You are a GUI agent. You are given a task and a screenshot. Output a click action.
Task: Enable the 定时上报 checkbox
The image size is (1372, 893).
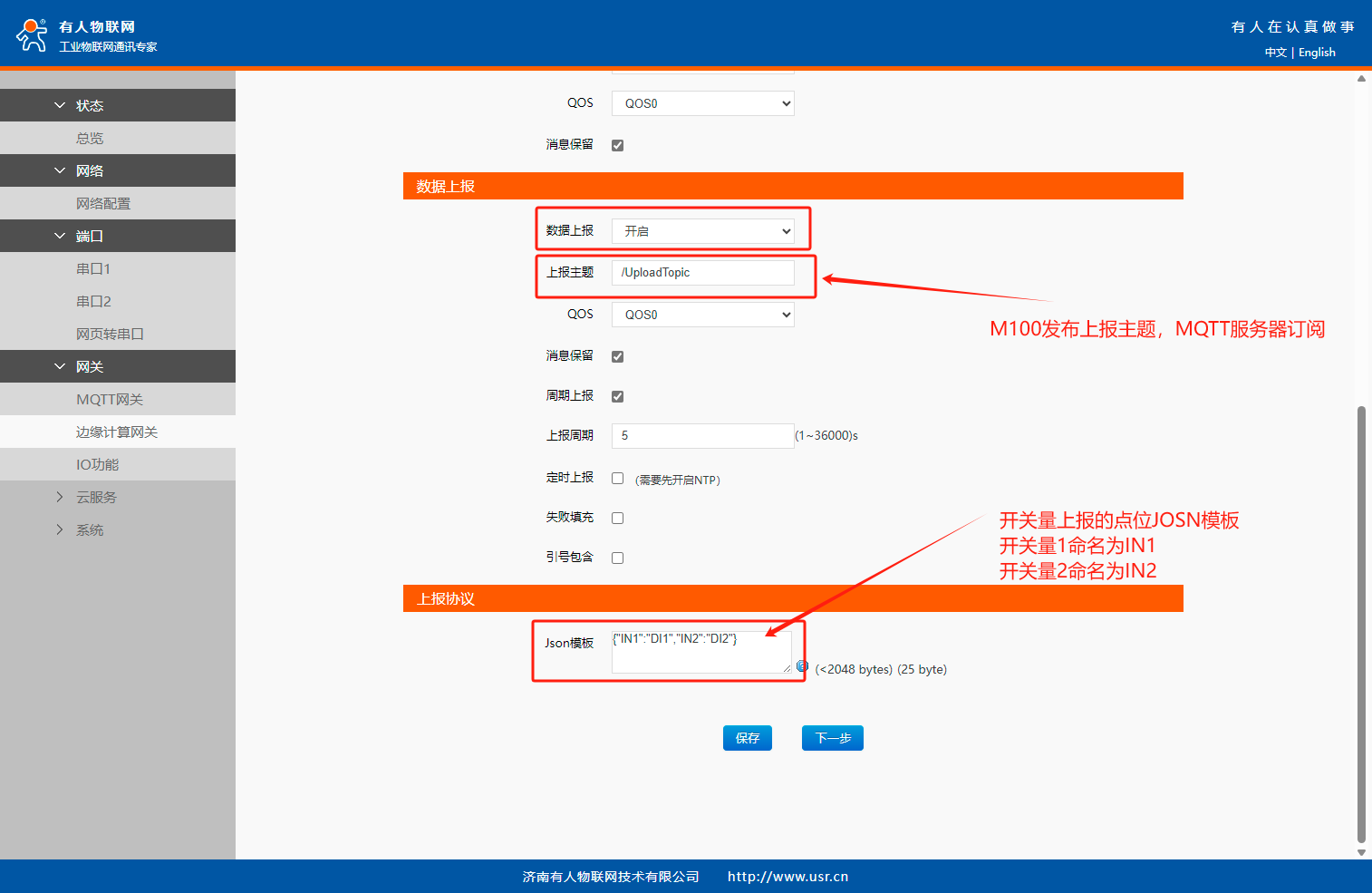coord(617,479)
